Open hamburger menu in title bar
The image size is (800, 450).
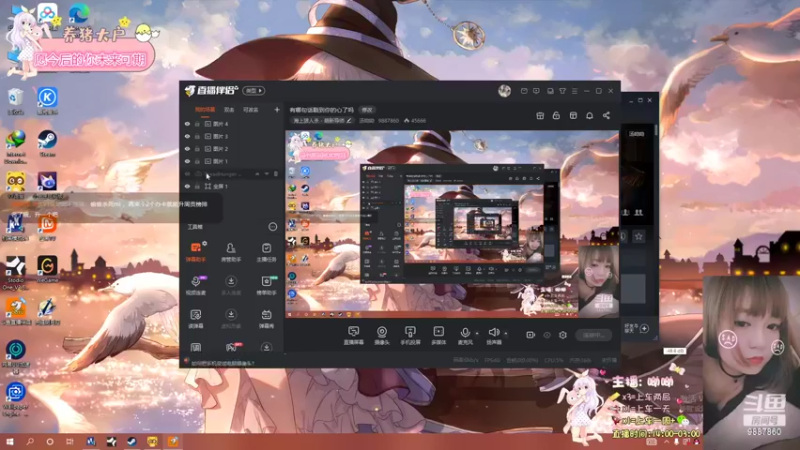(x=574, y=91)
